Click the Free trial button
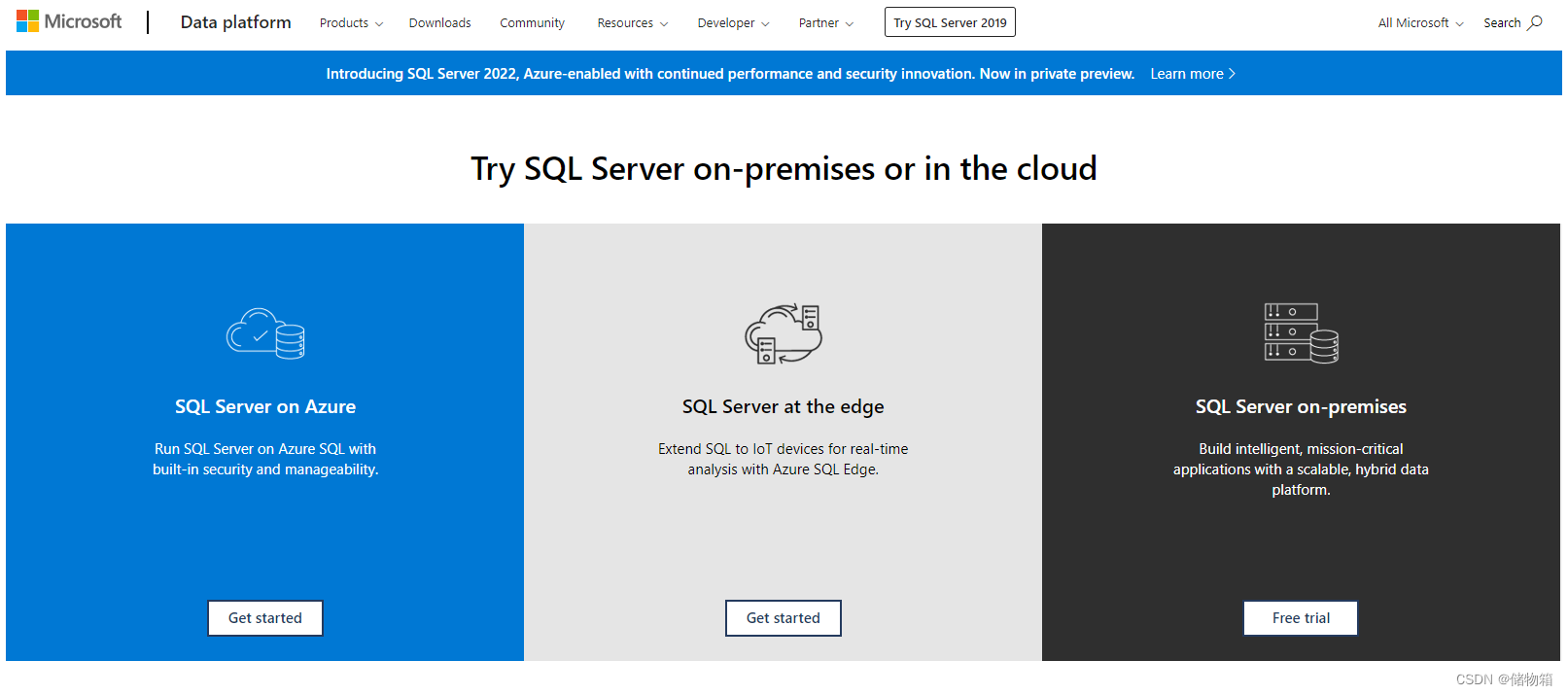1568x695 pixels. click(x=1301, y=618)
